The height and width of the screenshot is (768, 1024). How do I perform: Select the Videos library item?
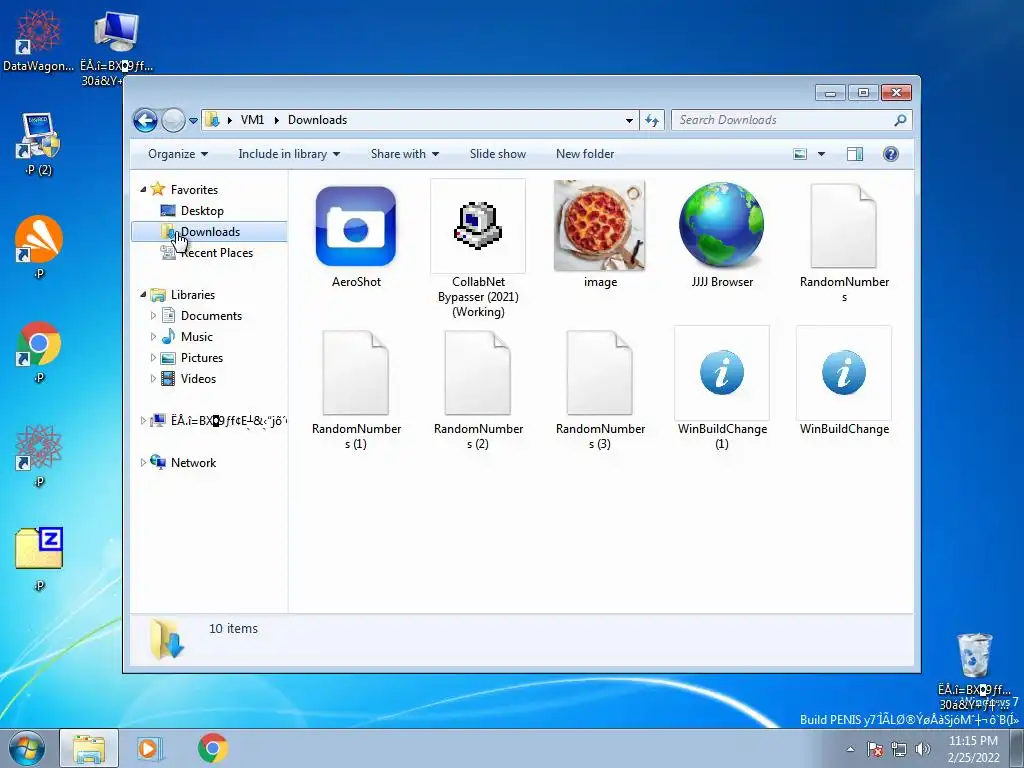pyautogui.click(x=198, y=379)
